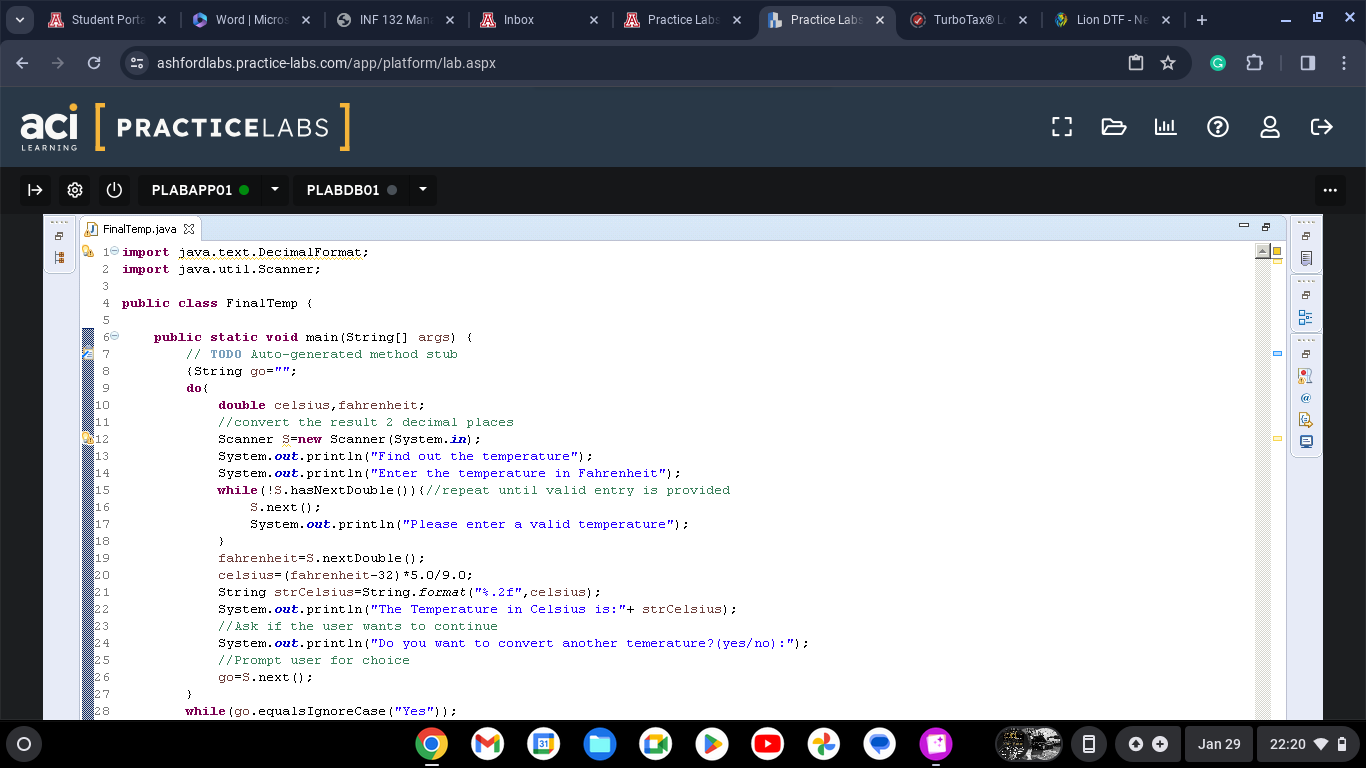1366x768 pixels.
Task: Open Chrome tab search dropdown
Action: [x=19, y=20]
